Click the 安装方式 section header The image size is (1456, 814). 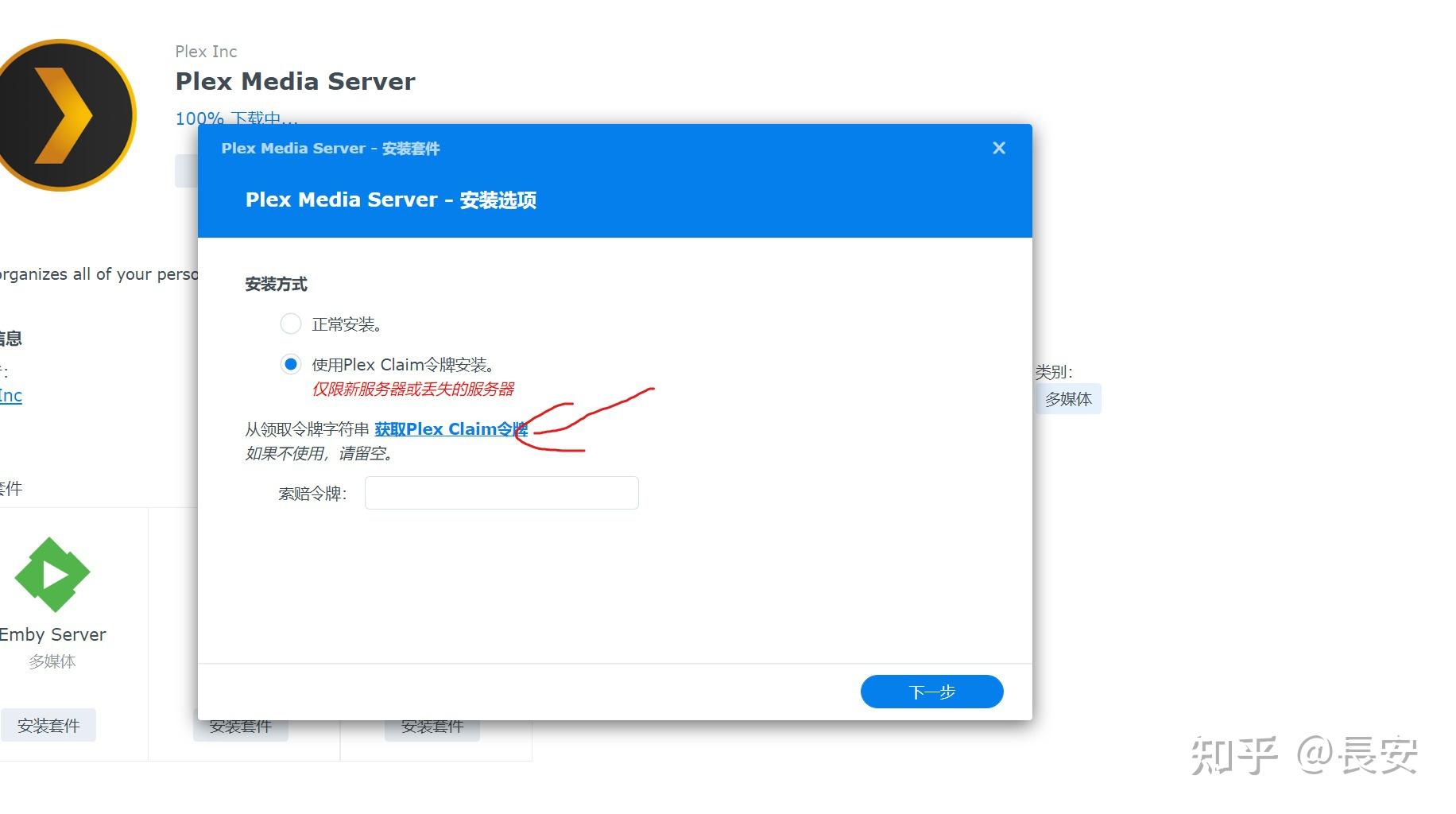coord(276,284)
